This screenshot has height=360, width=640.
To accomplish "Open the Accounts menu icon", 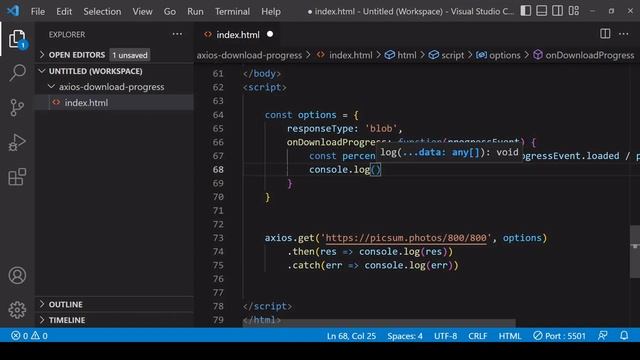I will pos(17,276).
